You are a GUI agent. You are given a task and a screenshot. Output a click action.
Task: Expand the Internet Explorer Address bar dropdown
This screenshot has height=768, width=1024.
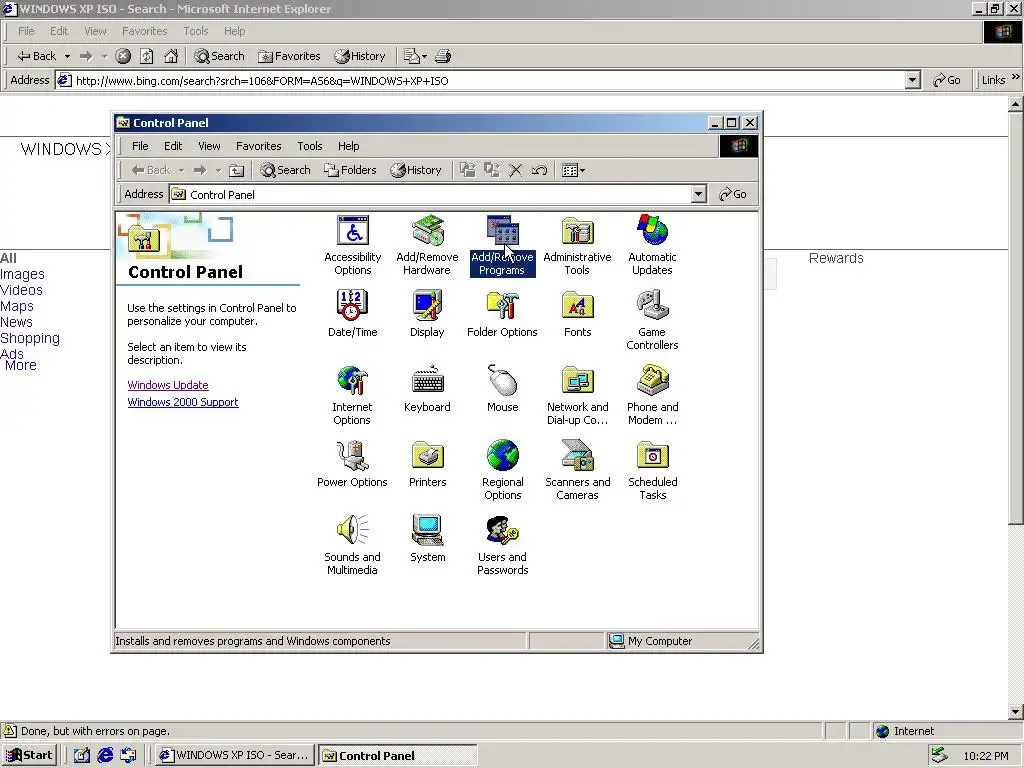pos(913,80)
